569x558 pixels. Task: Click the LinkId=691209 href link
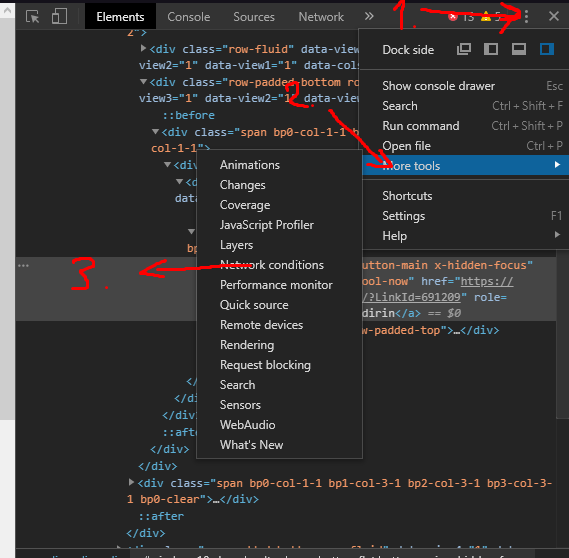click(x=411, y=297)
